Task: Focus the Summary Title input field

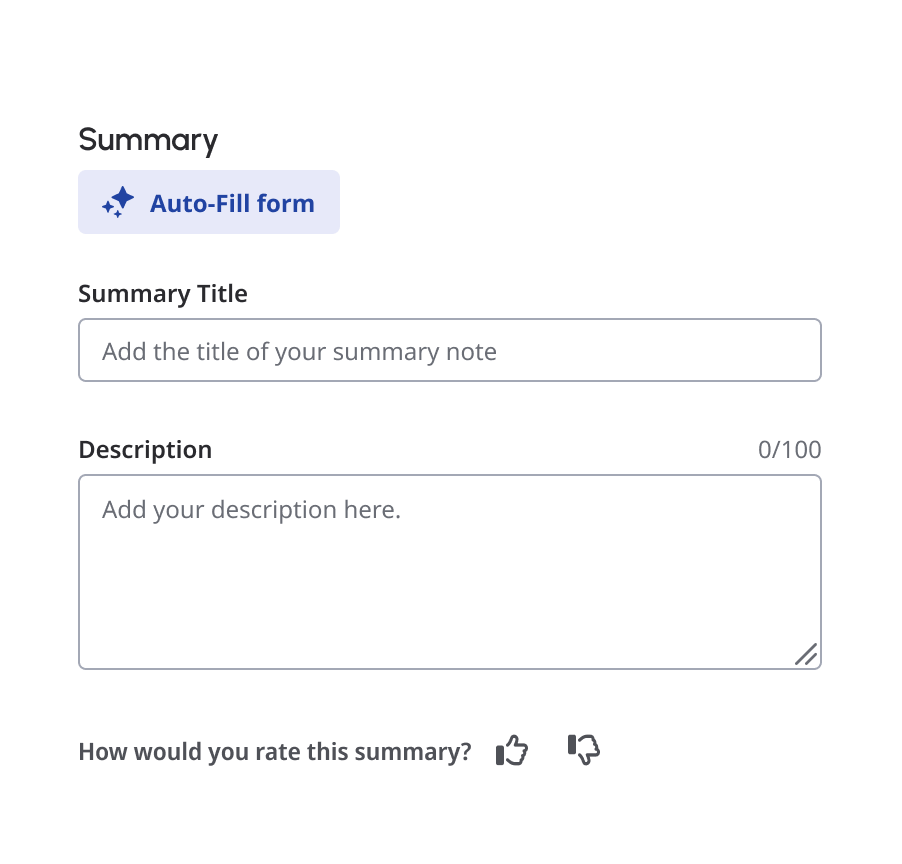Action: click(450, 350)
